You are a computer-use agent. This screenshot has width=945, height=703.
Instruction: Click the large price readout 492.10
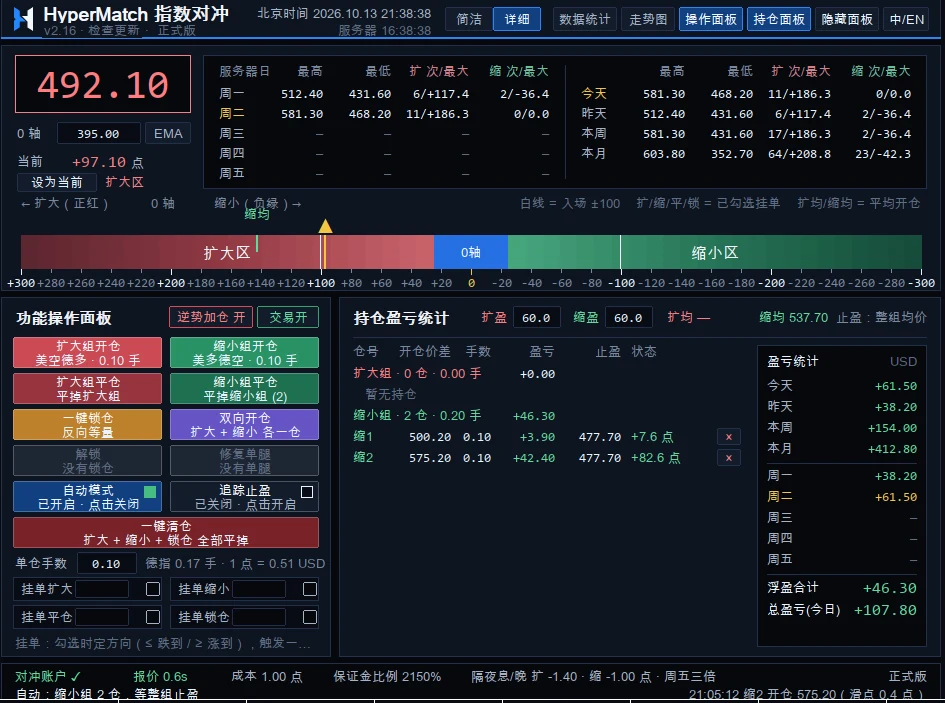[103, 84]
